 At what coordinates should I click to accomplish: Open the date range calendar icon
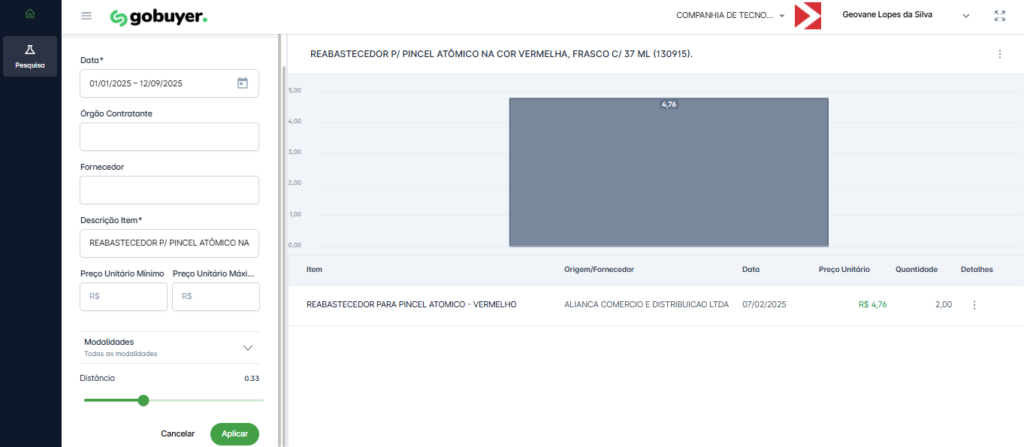242,83
